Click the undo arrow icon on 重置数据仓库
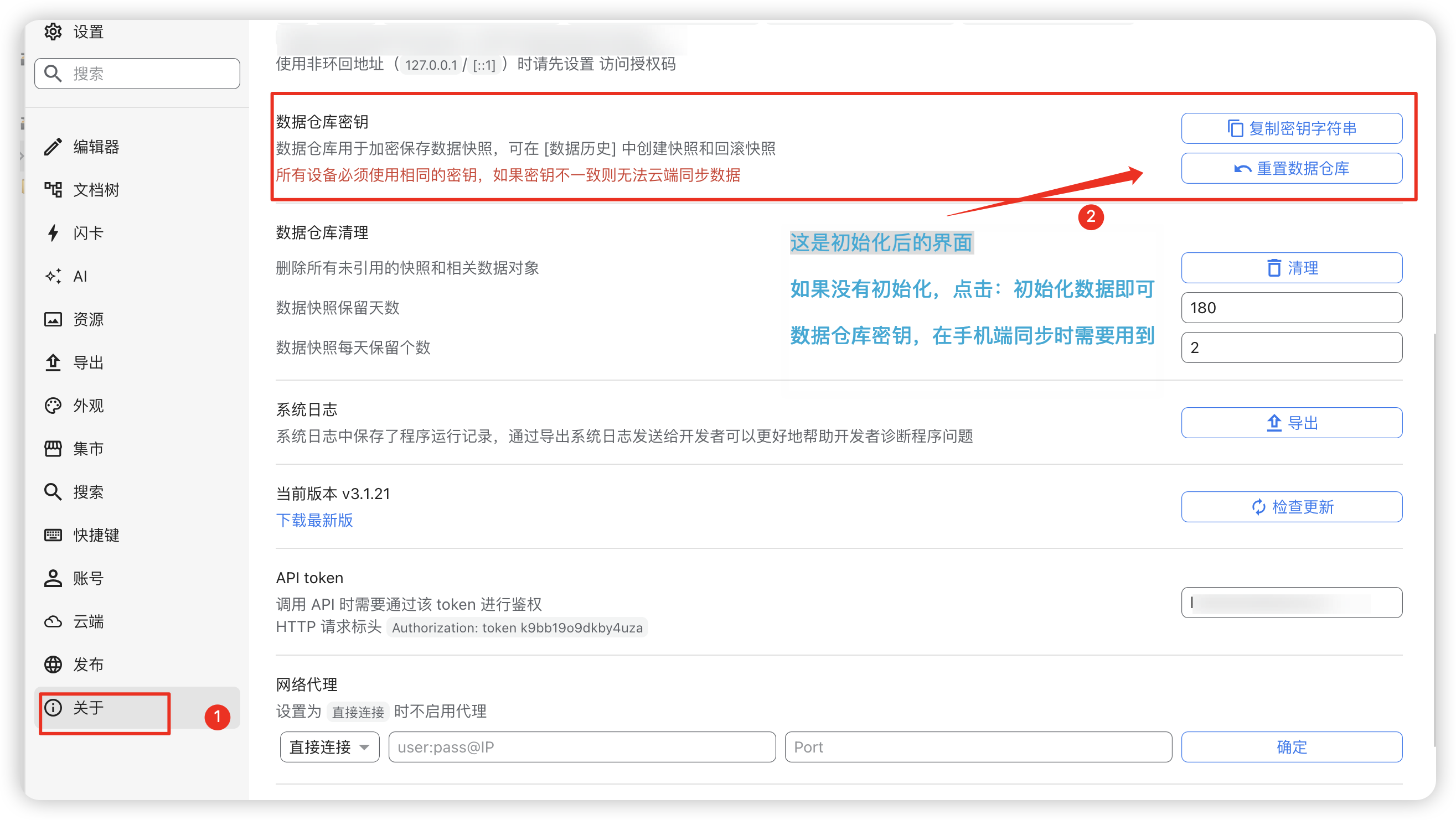Screen dimensions: 1456x820 coord(1242,168)
